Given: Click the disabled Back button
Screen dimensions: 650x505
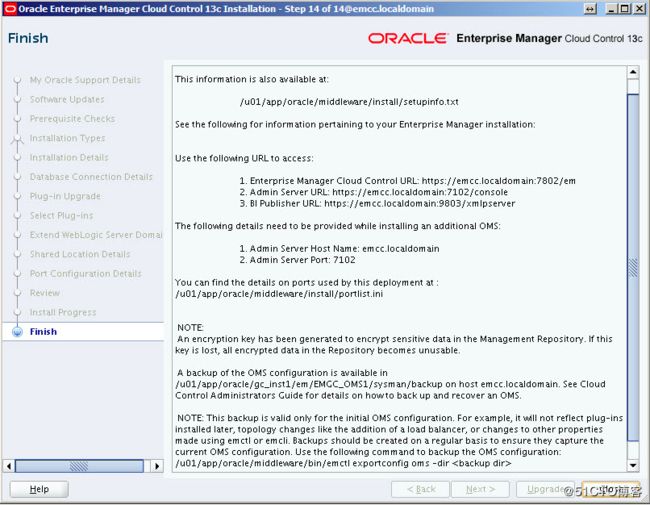Looking at the screenshot, I should coord(420,489).
